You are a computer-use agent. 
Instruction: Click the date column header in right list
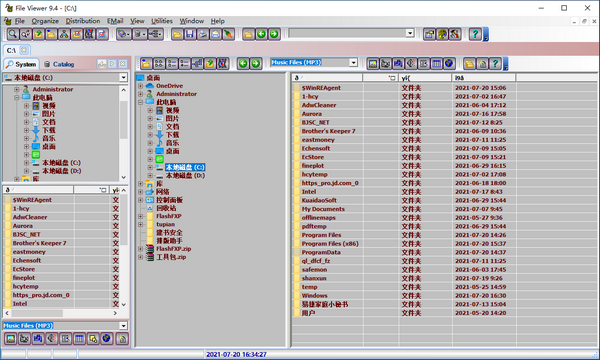[483, 78]
